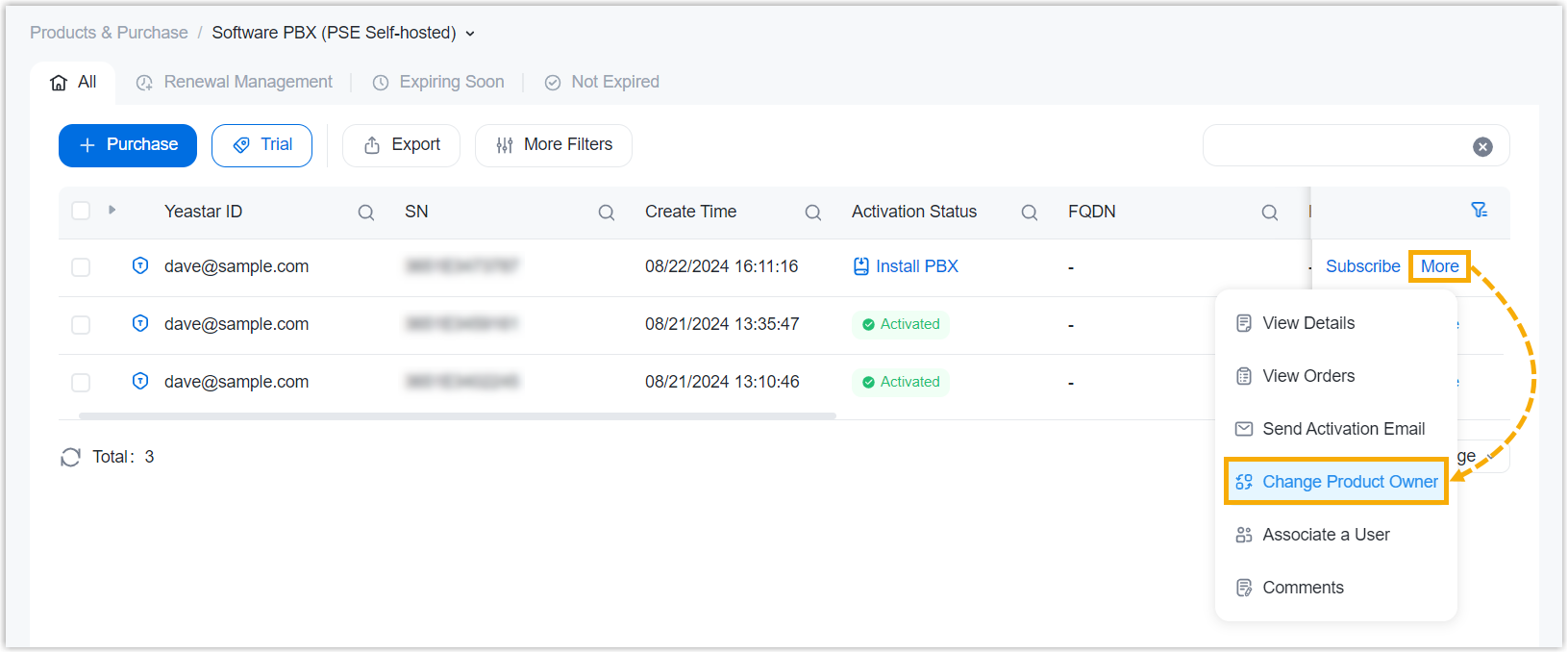The height and width of the screenshot is (653, 1568).
Task: Expand the Software PBX breadcrumb dropdown
Action: pyautogui.click(x=470, y=34)
